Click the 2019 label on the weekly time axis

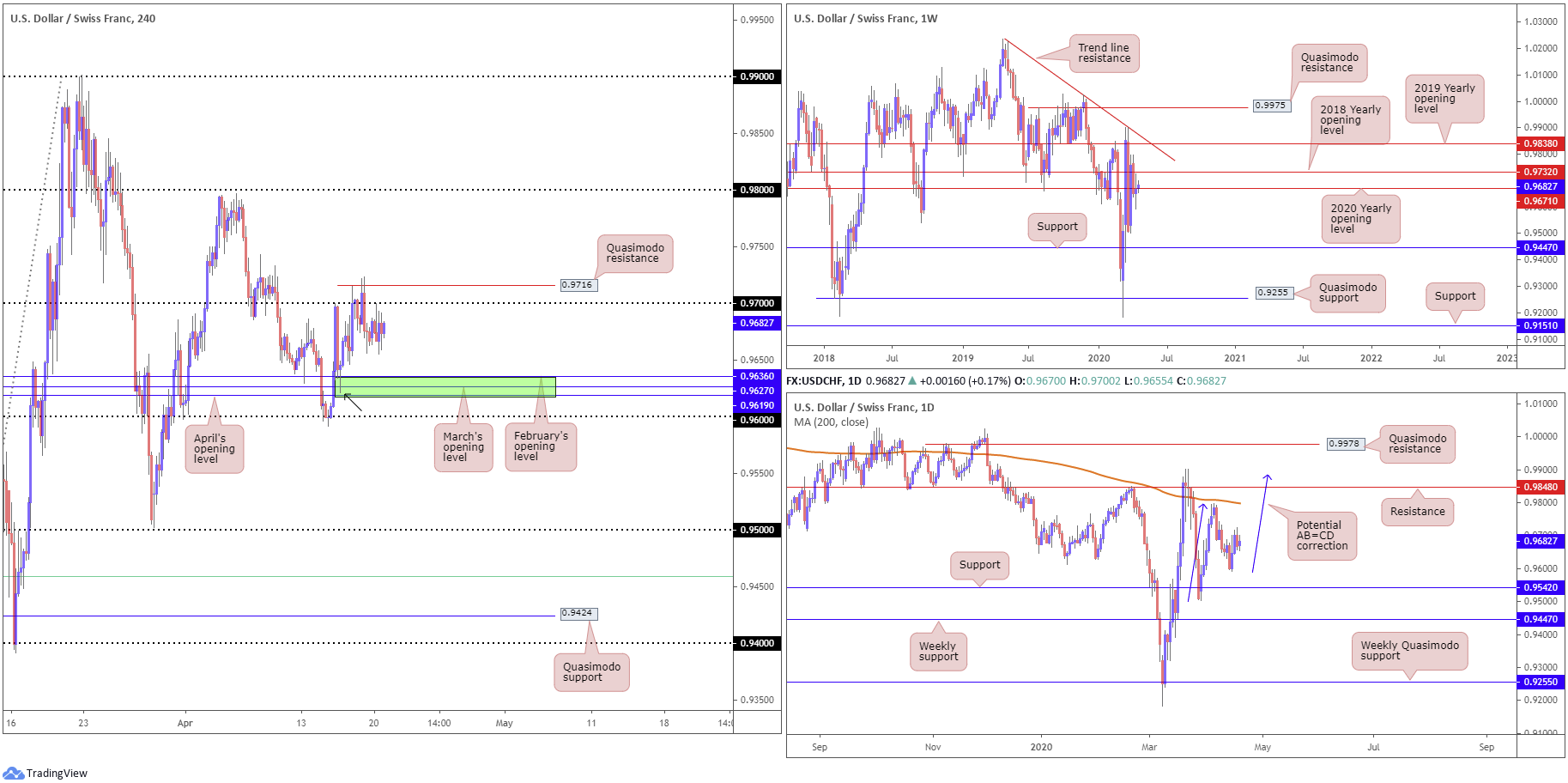[x=963, y=358]
